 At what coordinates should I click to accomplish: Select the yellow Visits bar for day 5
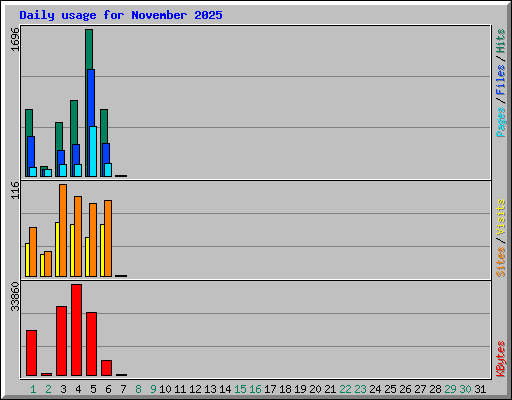87,257
